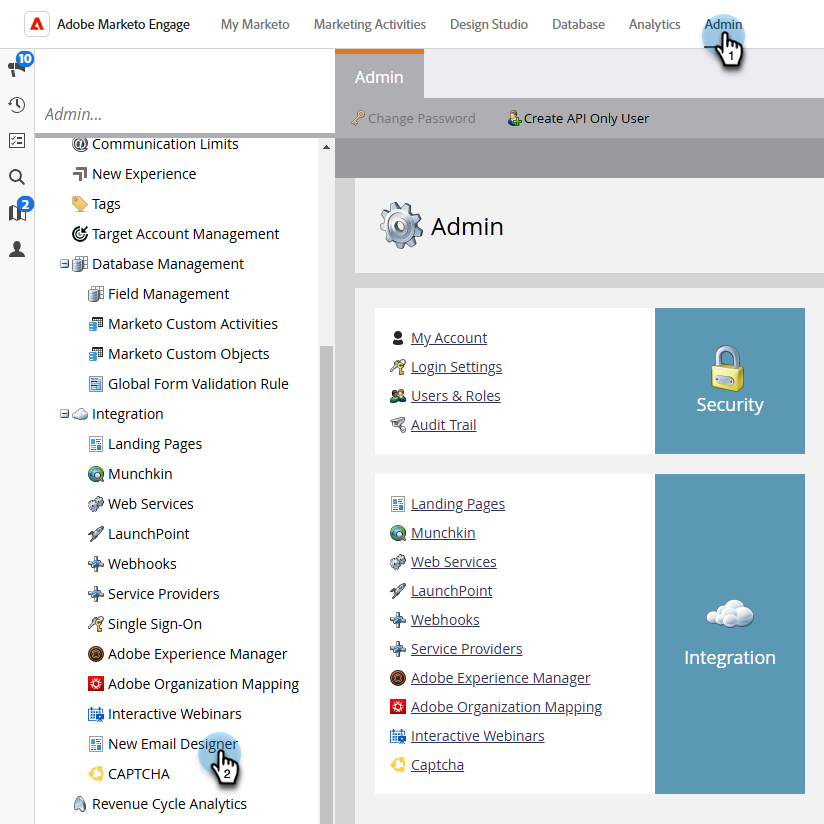824x824 pixels.
Task: Click the Interactive Webinars tree icon
Action: pos(96,714)
